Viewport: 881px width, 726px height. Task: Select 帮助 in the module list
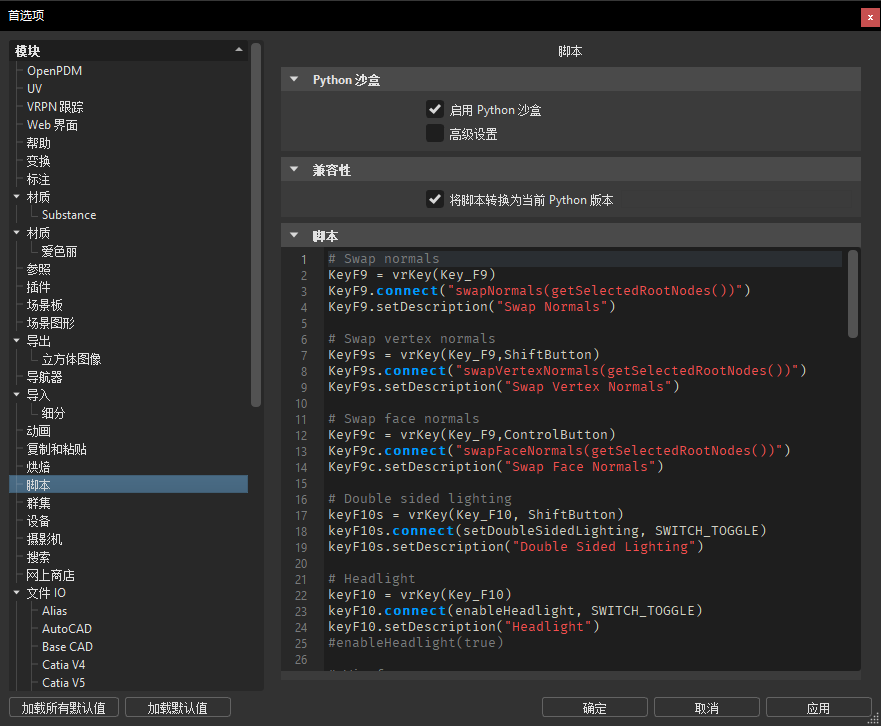[x=38, y=143]
